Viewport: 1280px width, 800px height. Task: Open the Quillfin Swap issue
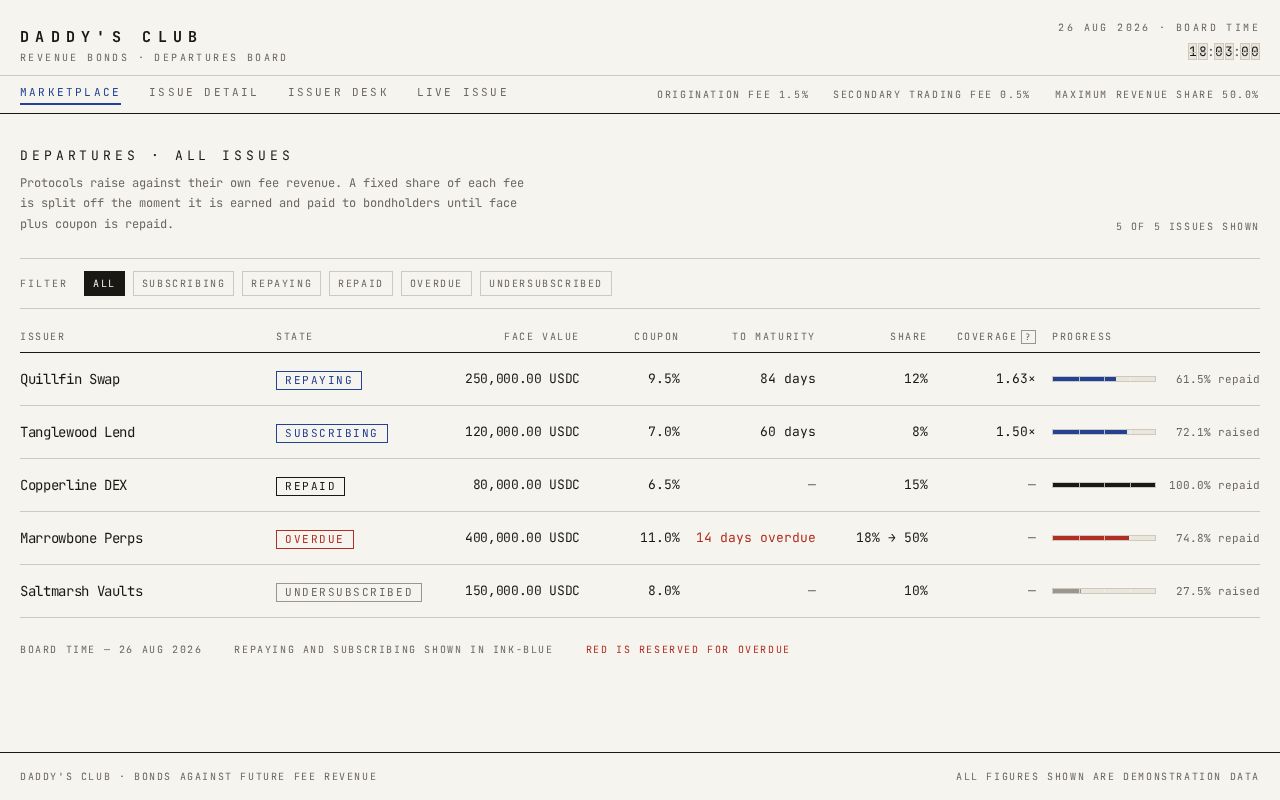coord(640,380)
